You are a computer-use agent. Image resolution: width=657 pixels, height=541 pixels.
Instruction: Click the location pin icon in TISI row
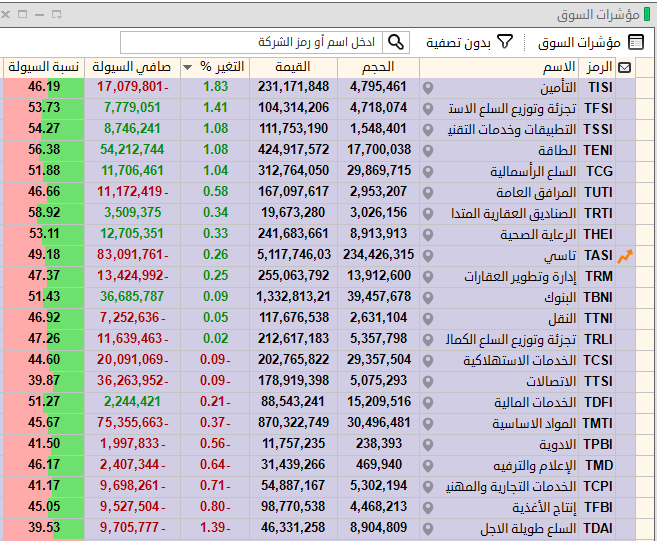[x=427, y=88]
